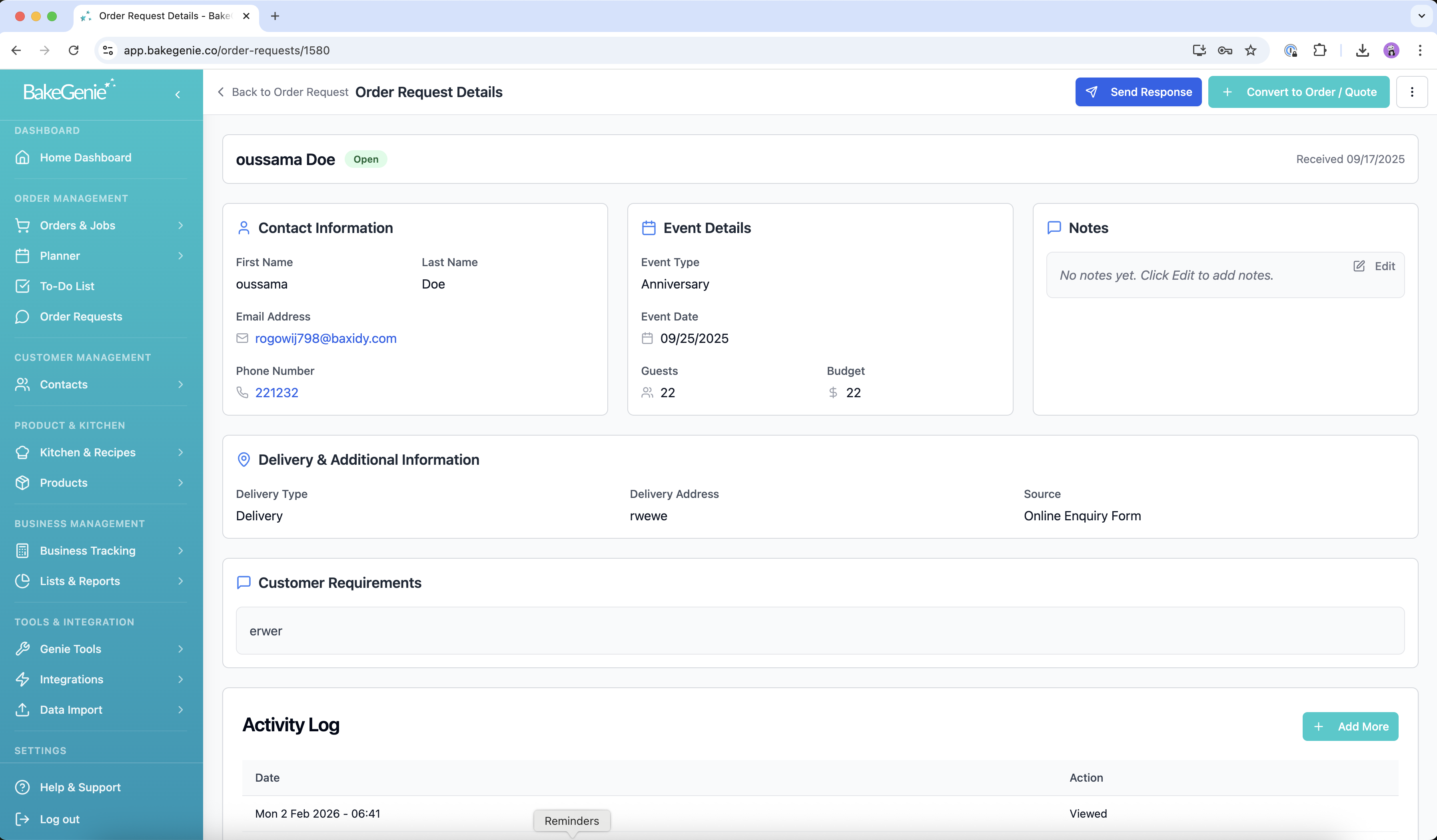Click the Send Response button
This screenshot has width=1437, height=840.
click(x=1138, y=92)
